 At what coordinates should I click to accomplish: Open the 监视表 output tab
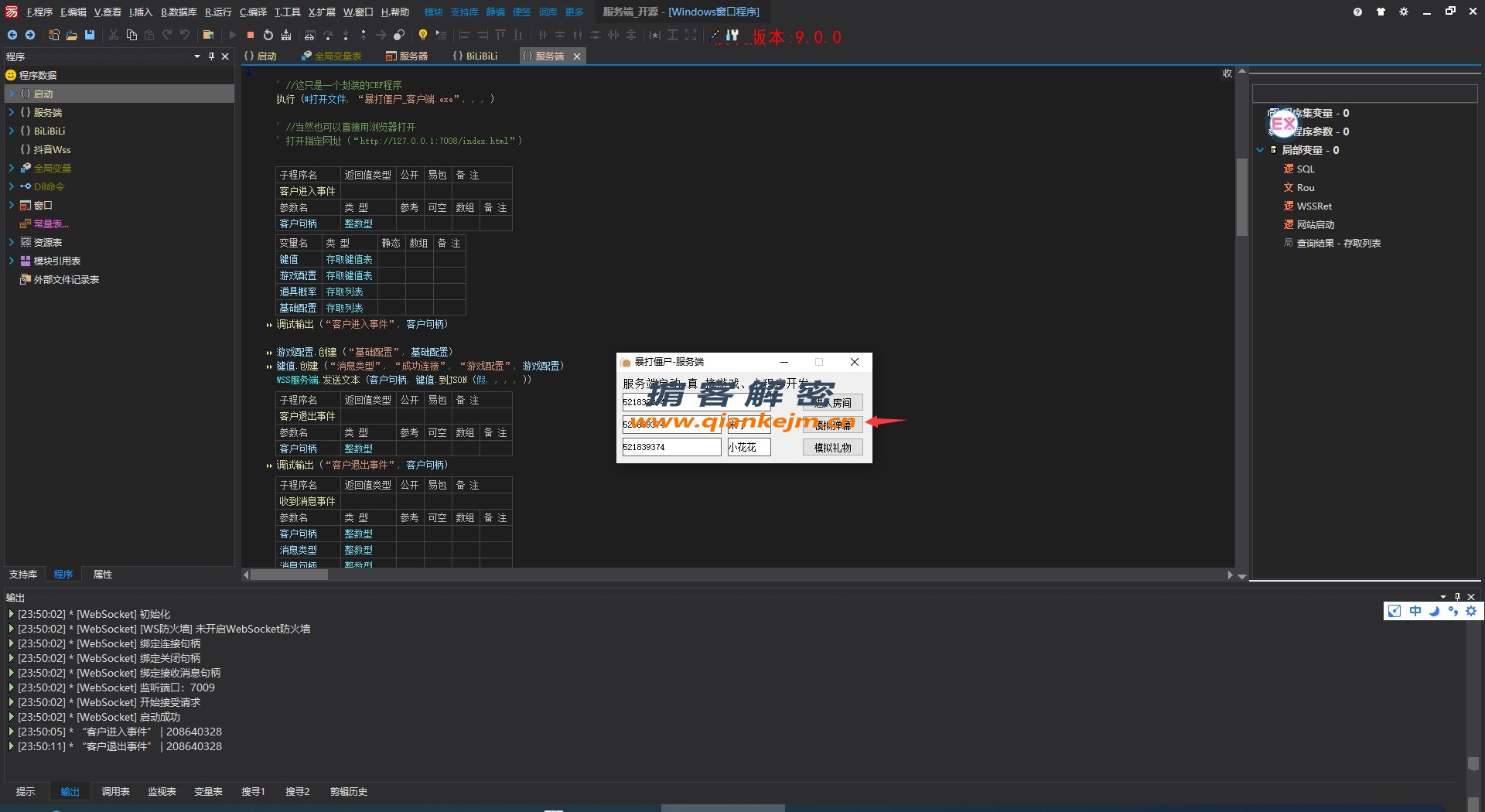(162, 791)
